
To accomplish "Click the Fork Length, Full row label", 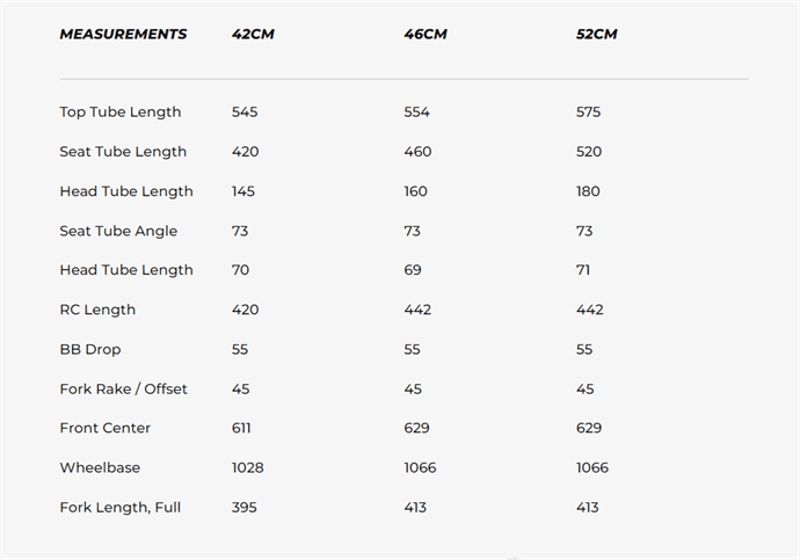I will click(120, 507).
